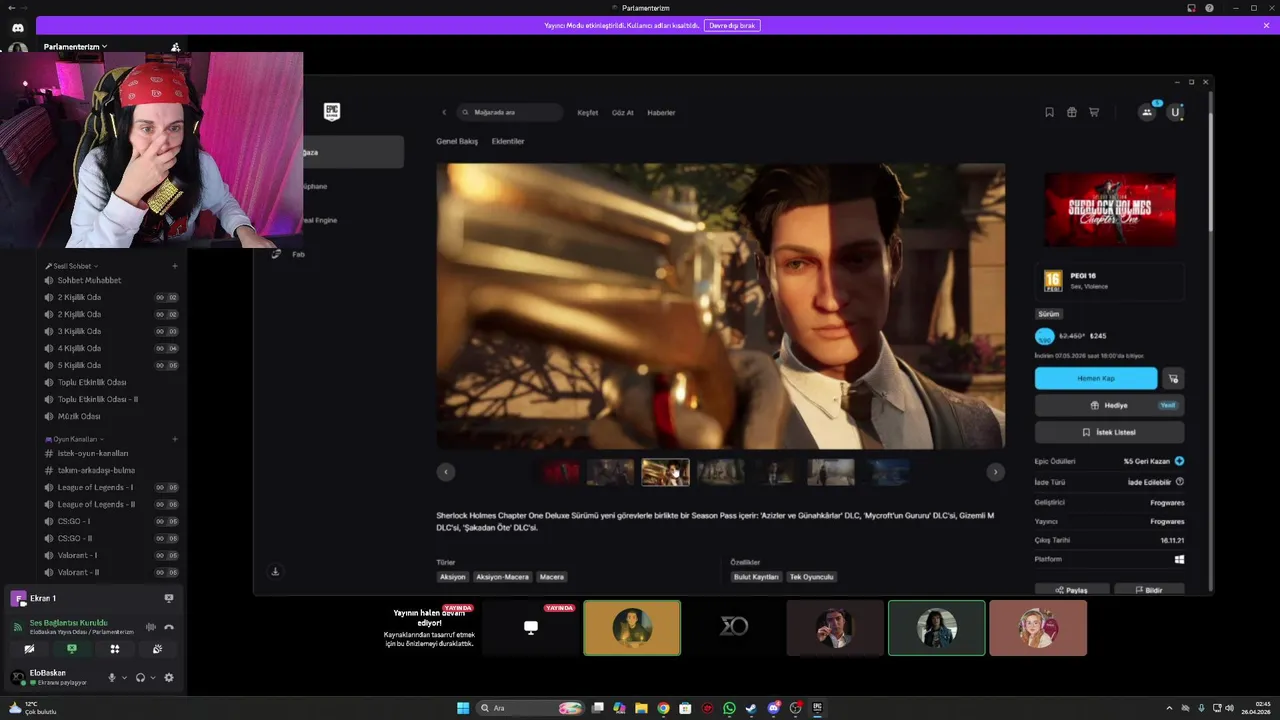Open the Windows Start menu
This screenshot has height=720, width=1280.
463,708
